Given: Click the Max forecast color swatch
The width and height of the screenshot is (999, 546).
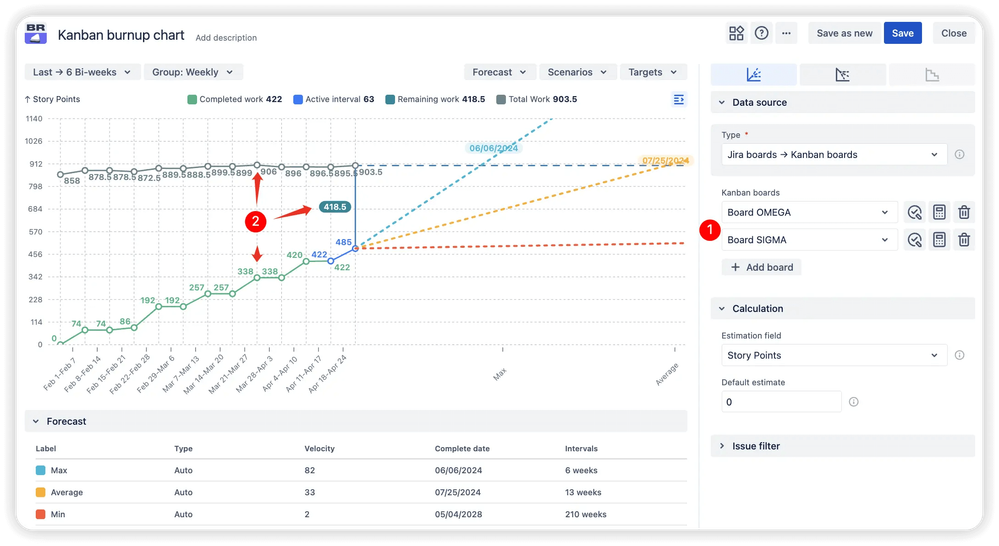Looking at the screenshot, I should point(40,470).
